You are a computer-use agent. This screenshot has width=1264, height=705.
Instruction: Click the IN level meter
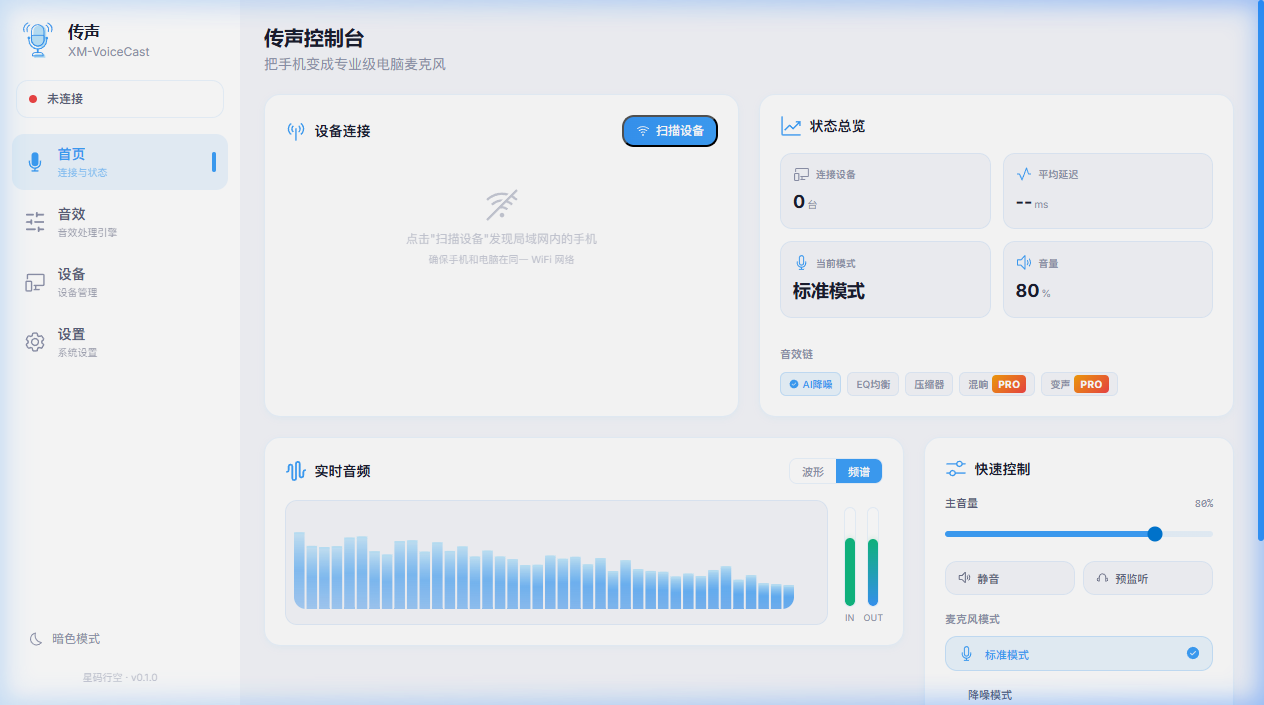coord(850,556)
